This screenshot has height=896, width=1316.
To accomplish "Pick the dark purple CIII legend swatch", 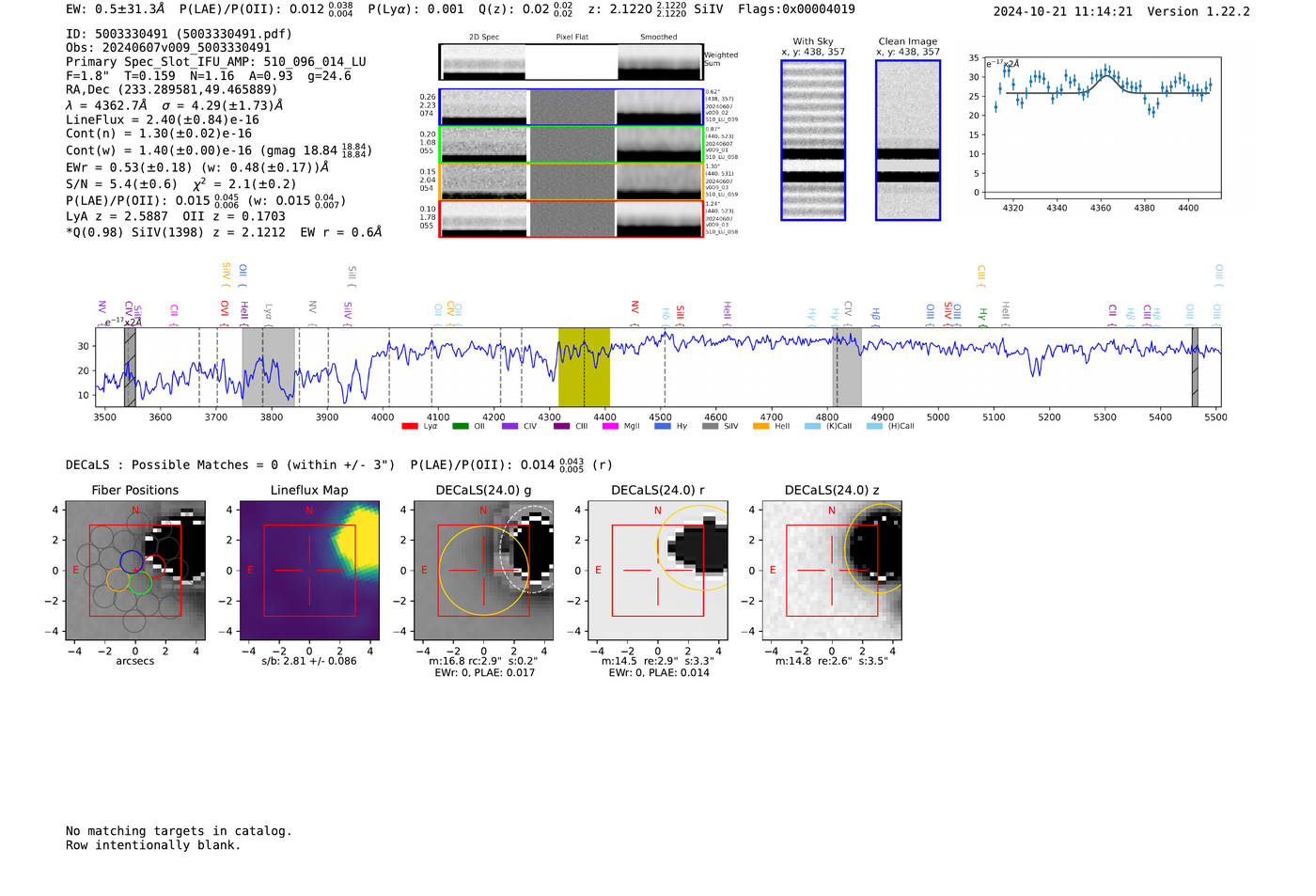I will tap(561, 426).
